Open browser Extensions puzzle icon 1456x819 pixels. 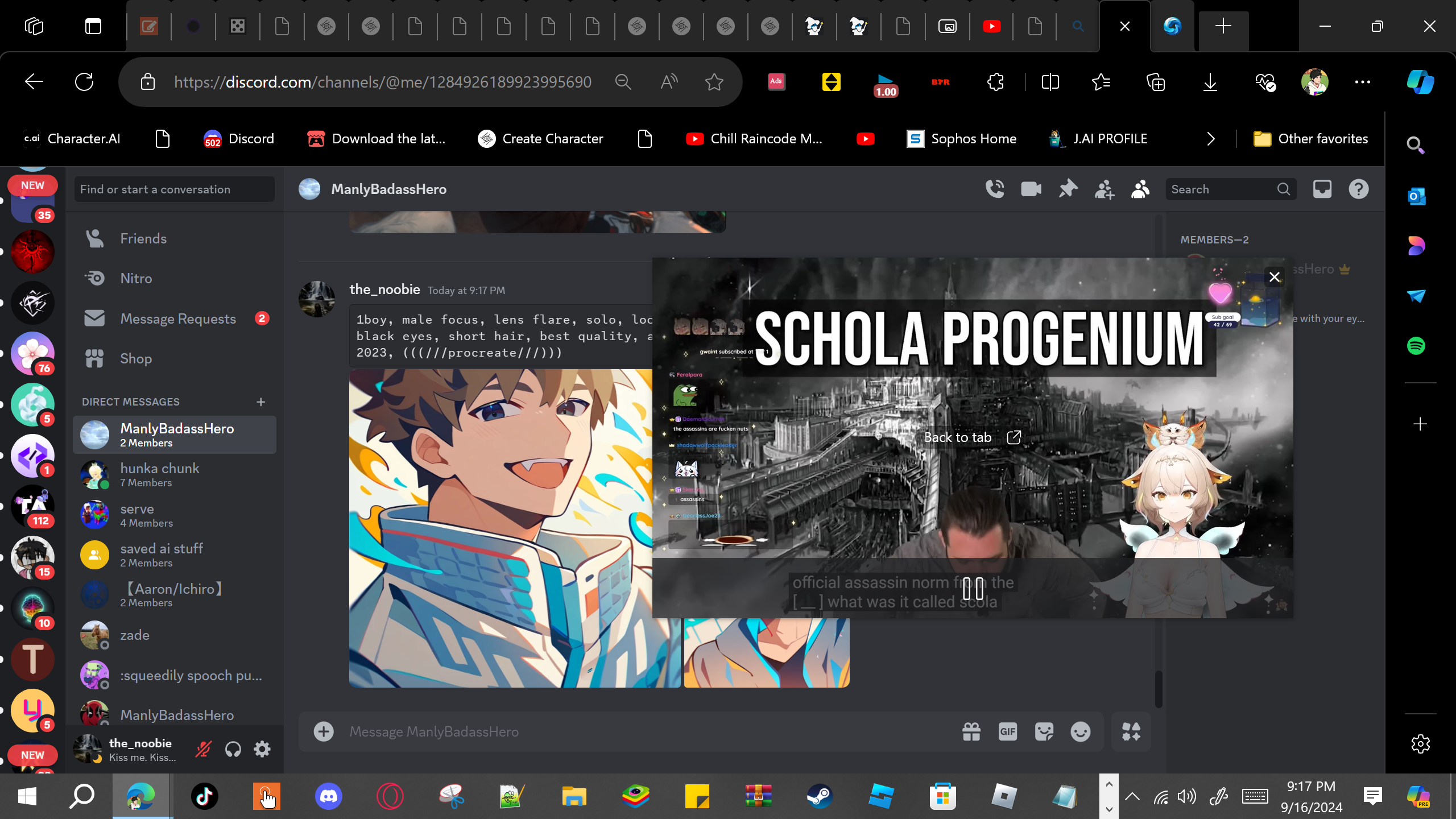tap(996, 82)
